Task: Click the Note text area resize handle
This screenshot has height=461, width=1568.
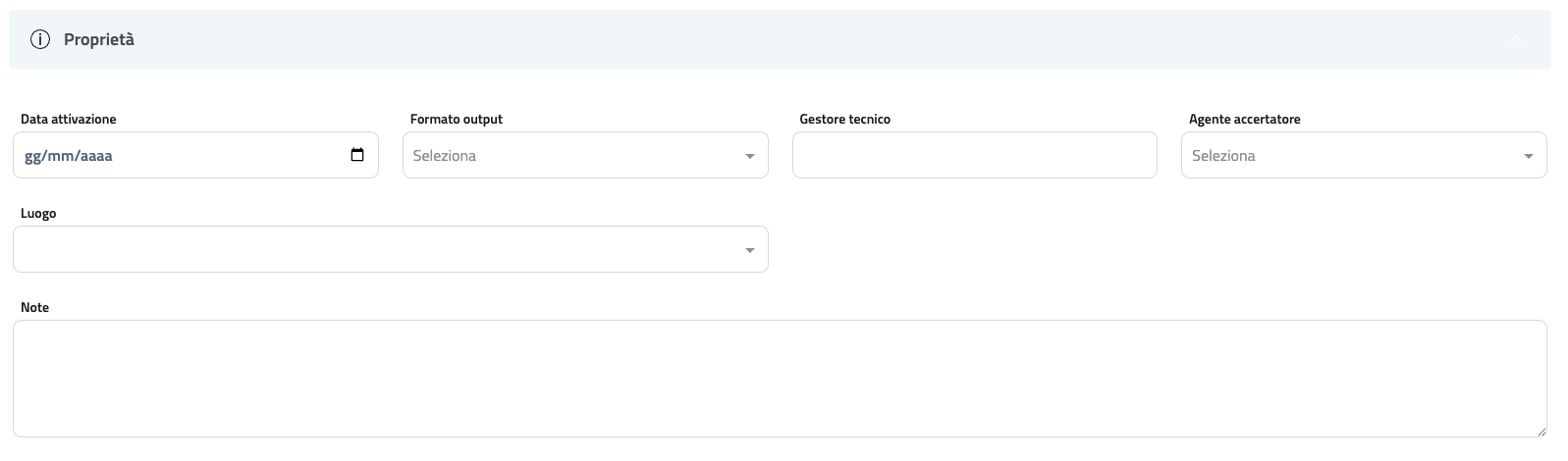Action: click(1541, 432)
